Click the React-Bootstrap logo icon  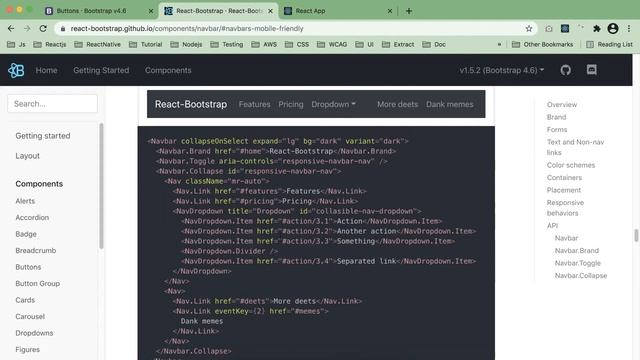(x=16, y=70)
